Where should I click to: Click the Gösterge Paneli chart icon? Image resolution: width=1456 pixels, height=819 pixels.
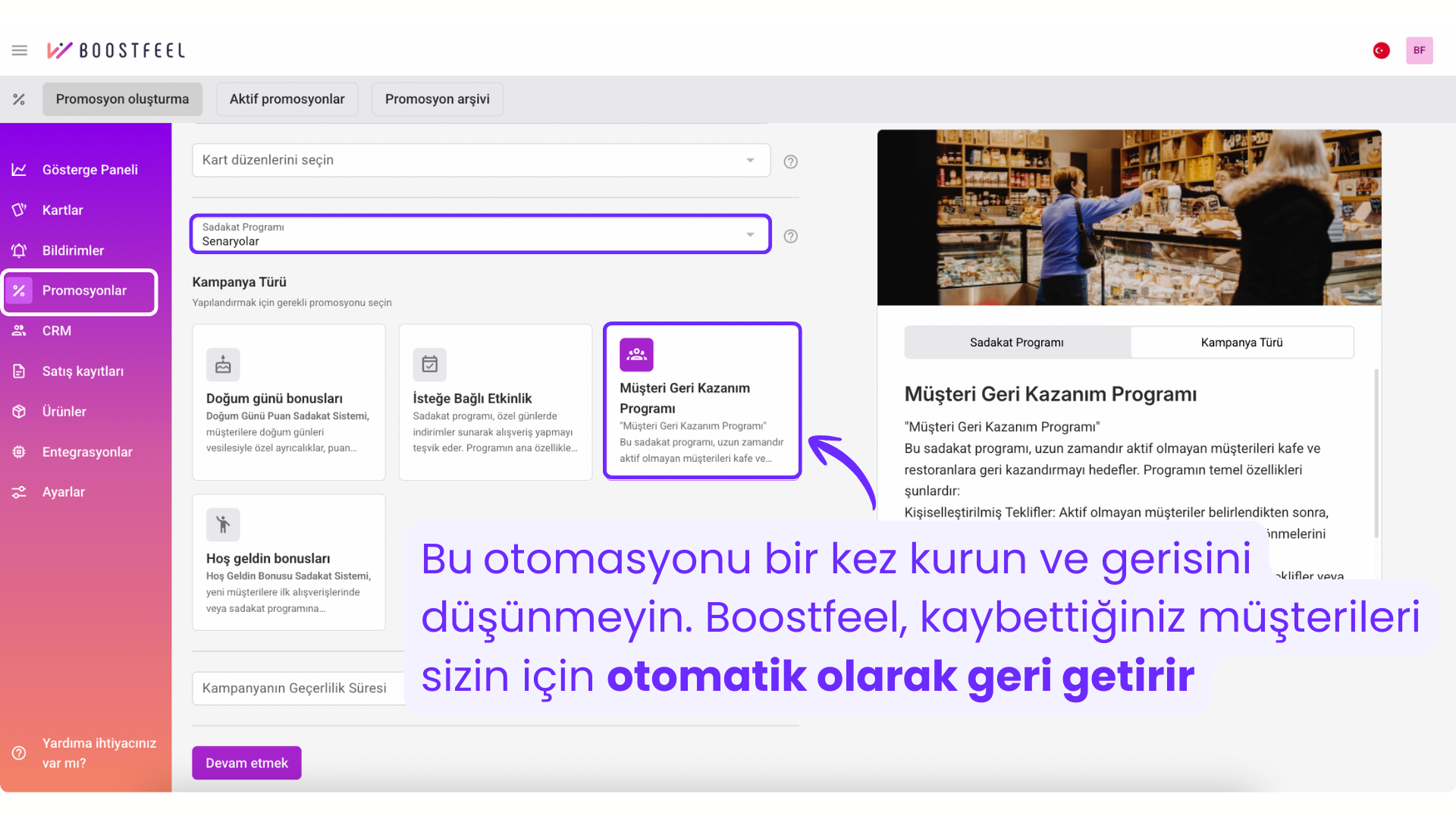pyautogui.click(x=19, y=170)
